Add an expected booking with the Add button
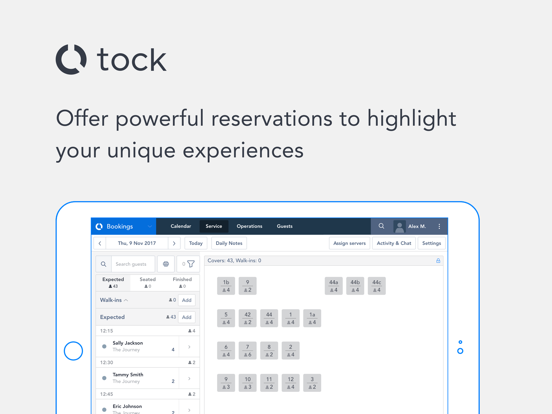Image resolution: width=552 pixels, height=414 pixels. [x=187, y=317]
